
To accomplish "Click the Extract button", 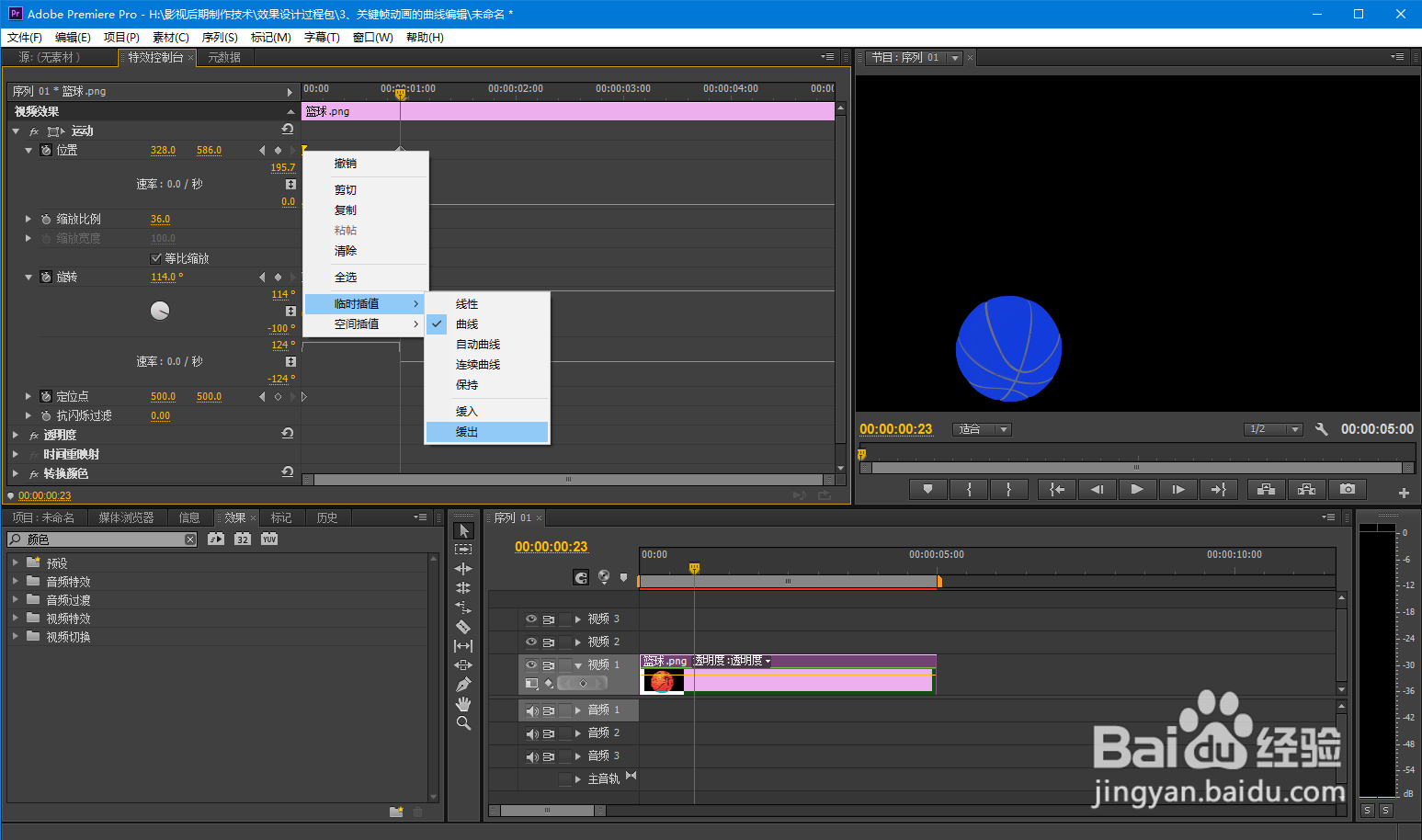I will pyautogui.click(x=1306, y=490).
